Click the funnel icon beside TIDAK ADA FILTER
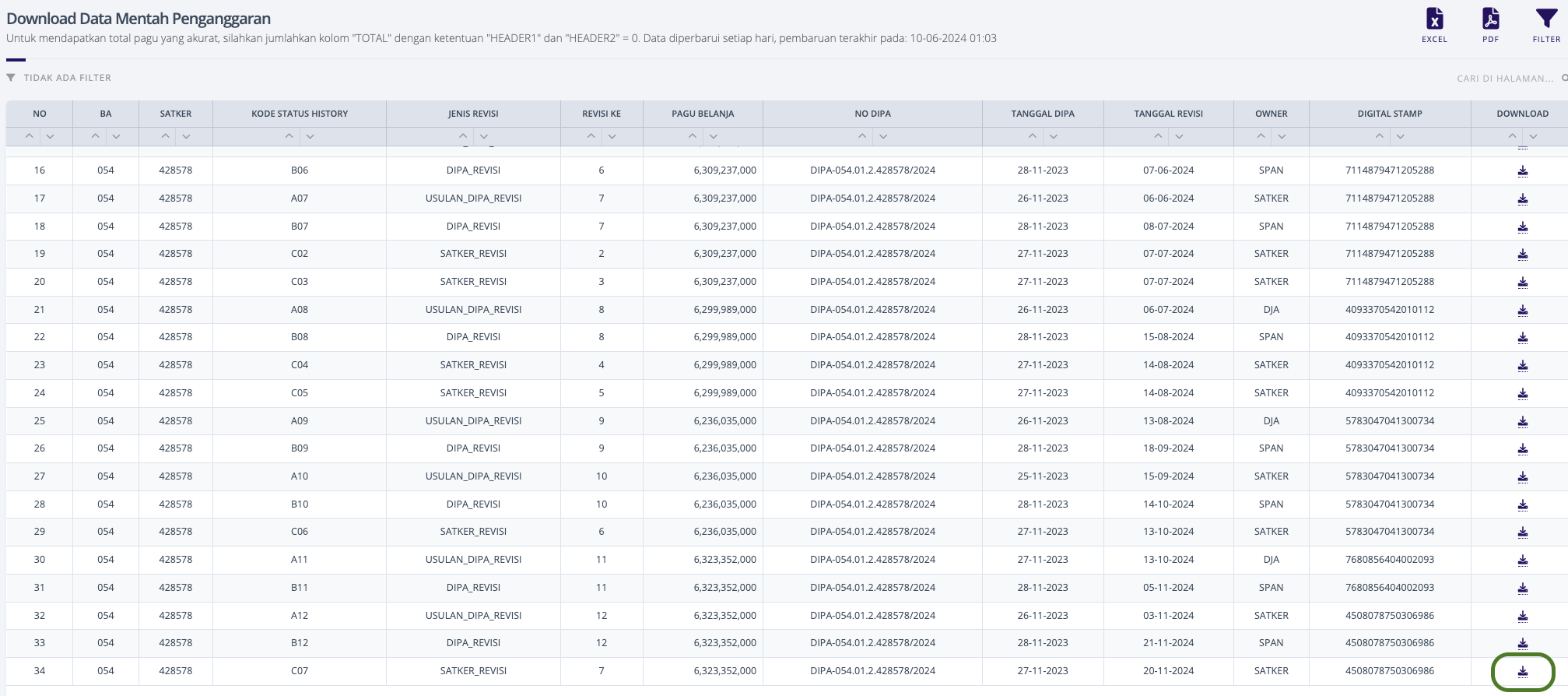The width and height of the screenshot is (1568, 696). [11, 77]
